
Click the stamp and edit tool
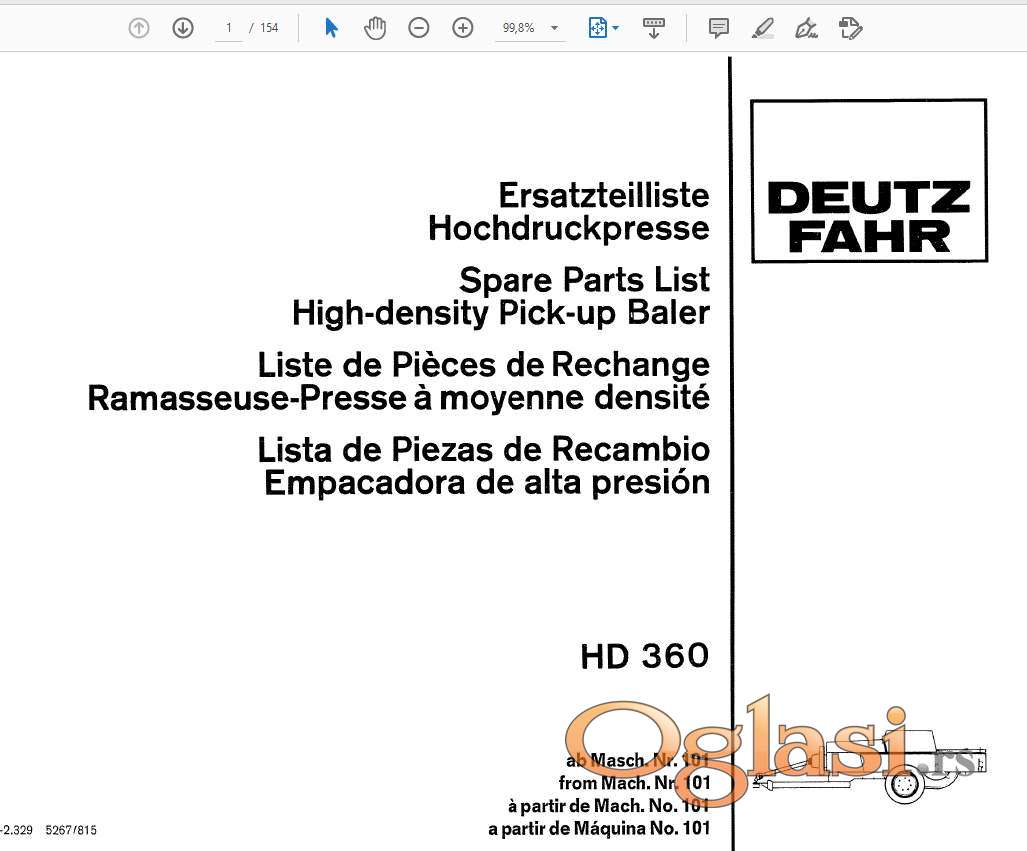[851, 28]
